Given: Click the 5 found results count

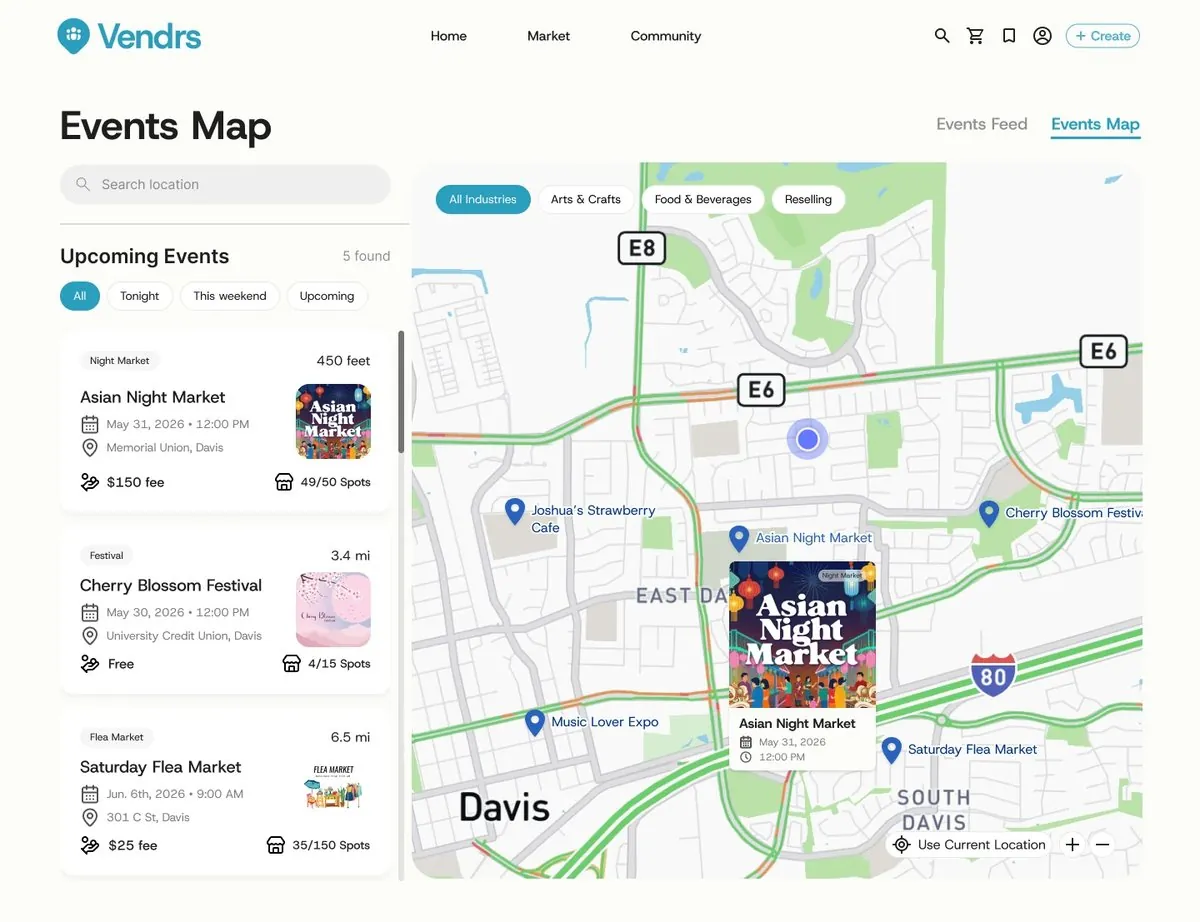Looking at the screenshot, I should [366, 256].
